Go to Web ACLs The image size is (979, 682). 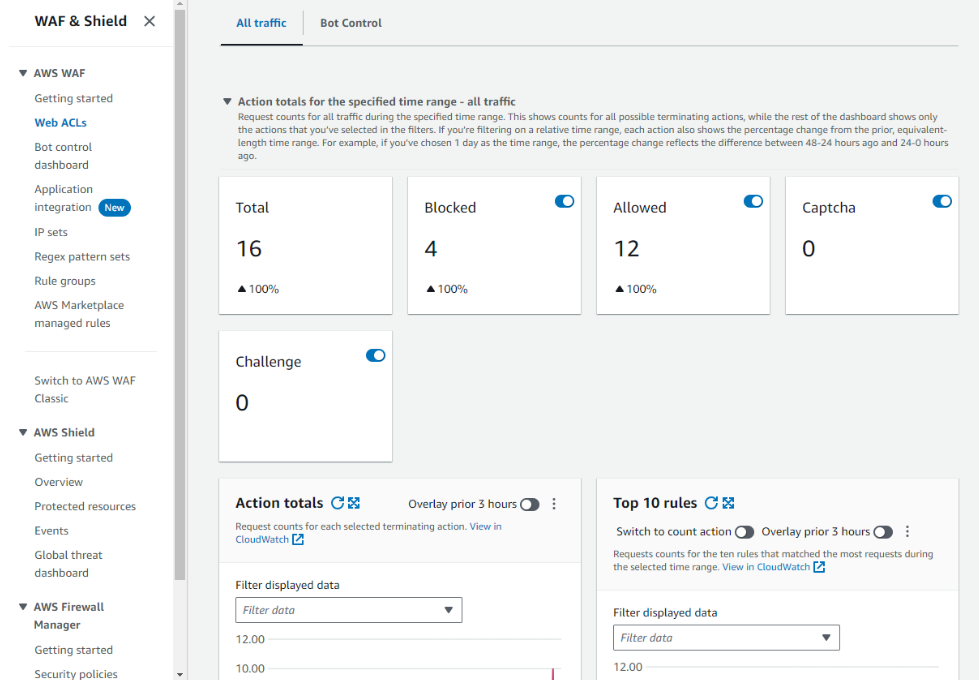click(x=61, y=122)
